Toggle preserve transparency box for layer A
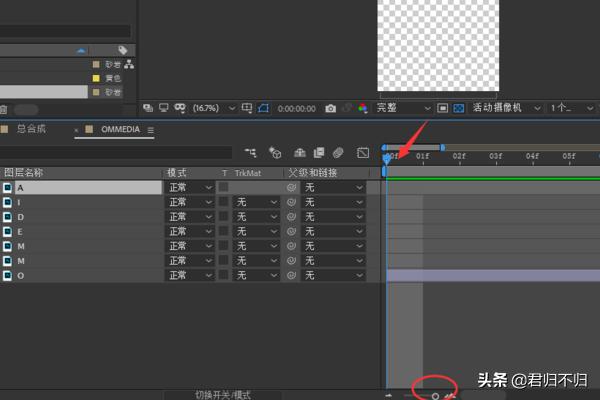Viewport: 600px width, 400px height. point(223,187)
